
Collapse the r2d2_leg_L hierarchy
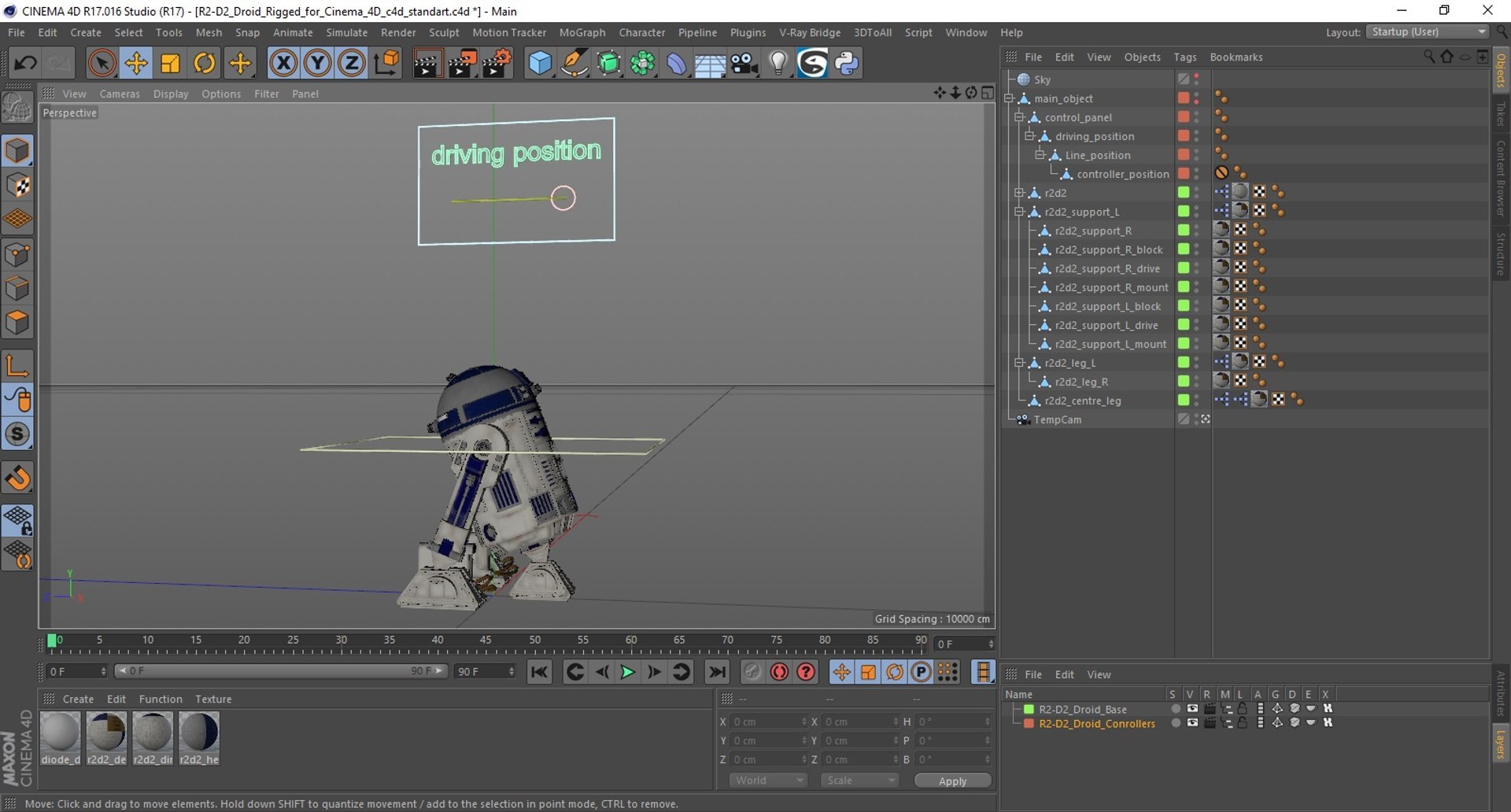coord(1019,363)
